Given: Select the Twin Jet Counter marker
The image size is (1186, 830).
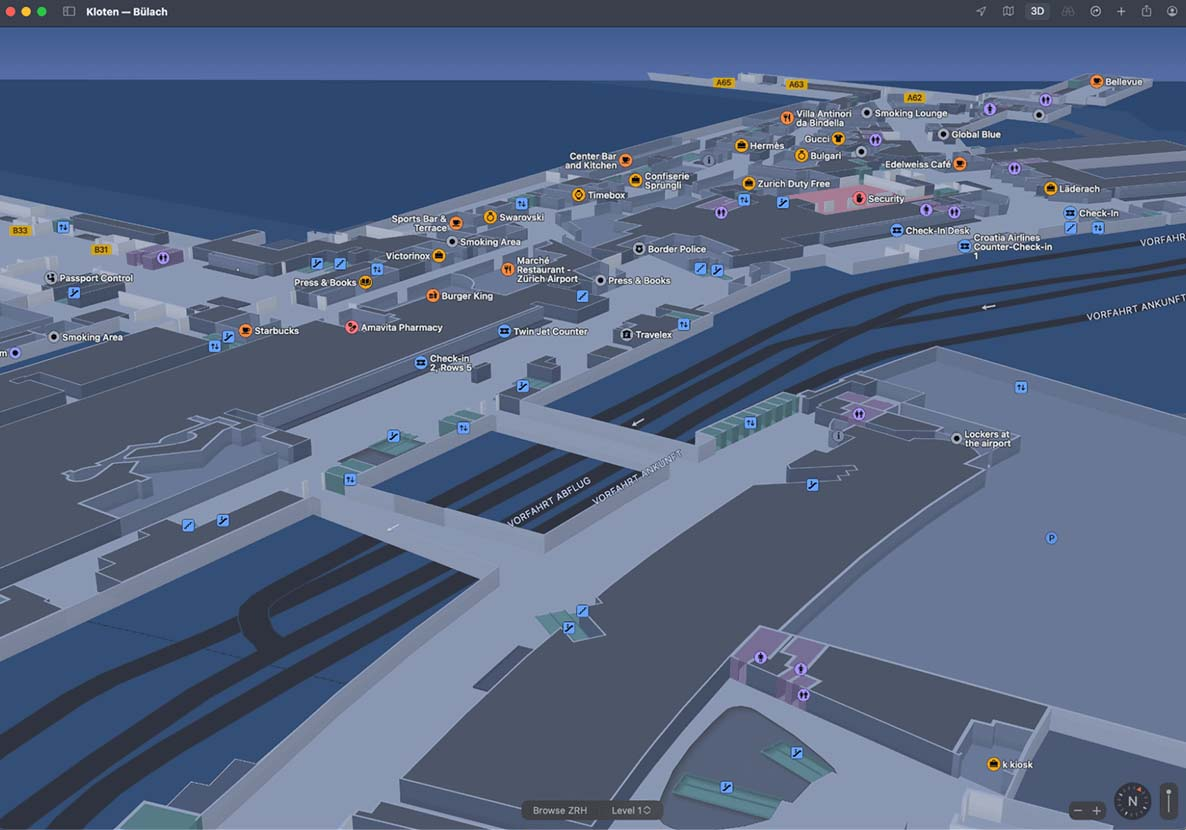Looking at the screenshot, I should click(x=505, y=331).
